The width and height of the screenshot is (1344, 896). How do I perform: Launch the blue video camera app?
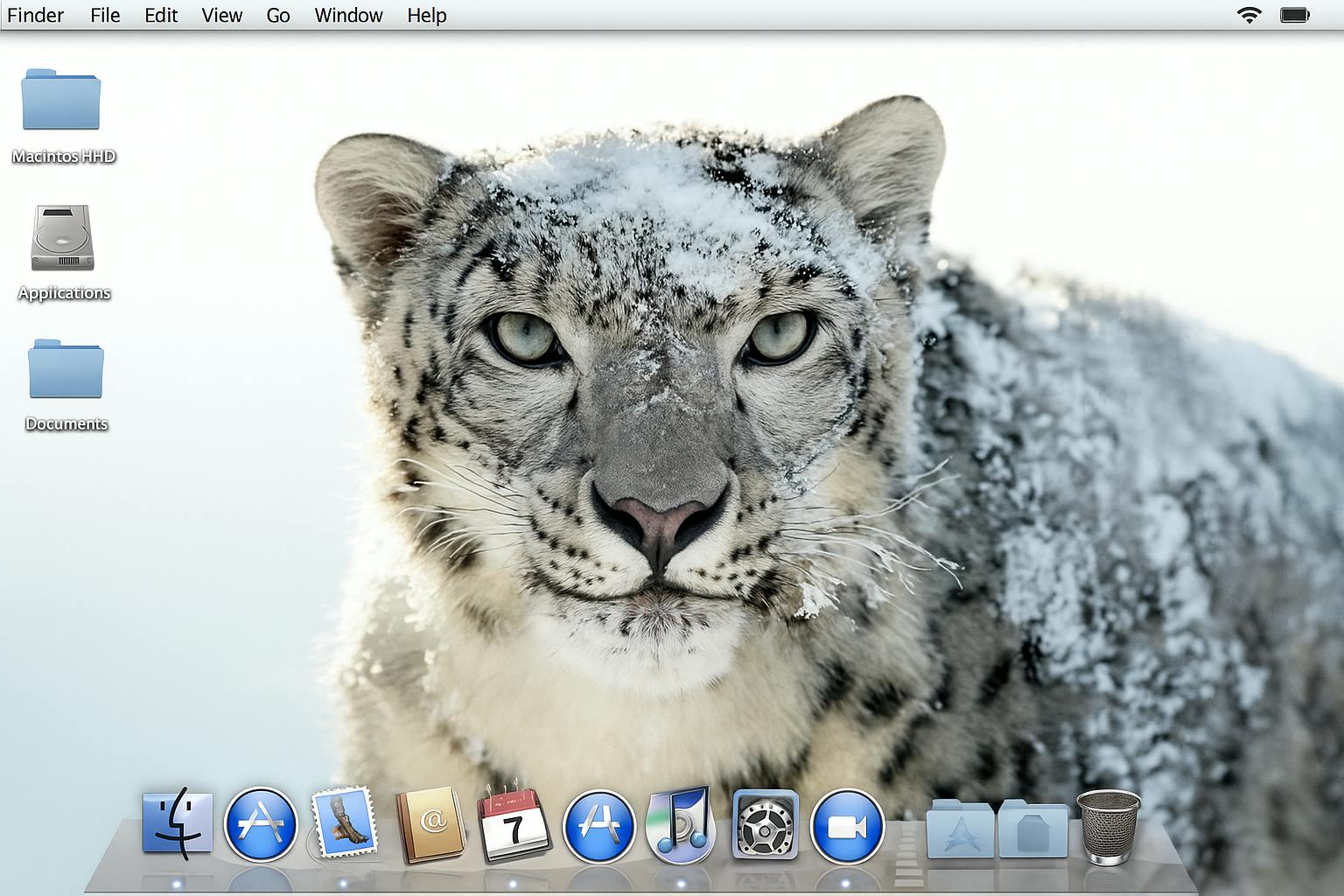(x=848, y=826)
